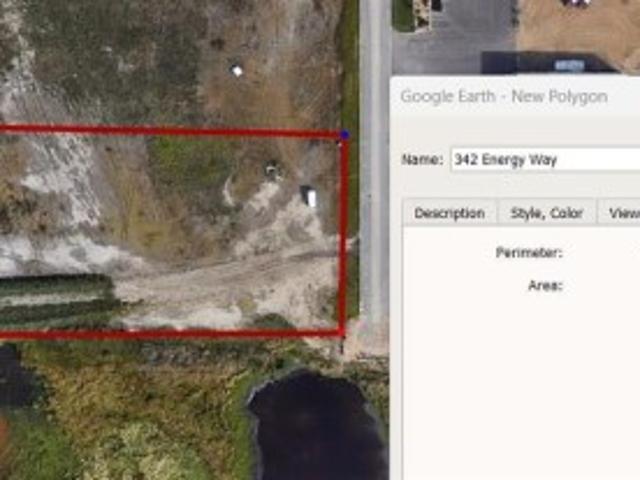Open the Style, Color tab
640x480 pixels.
coord(547,213)
